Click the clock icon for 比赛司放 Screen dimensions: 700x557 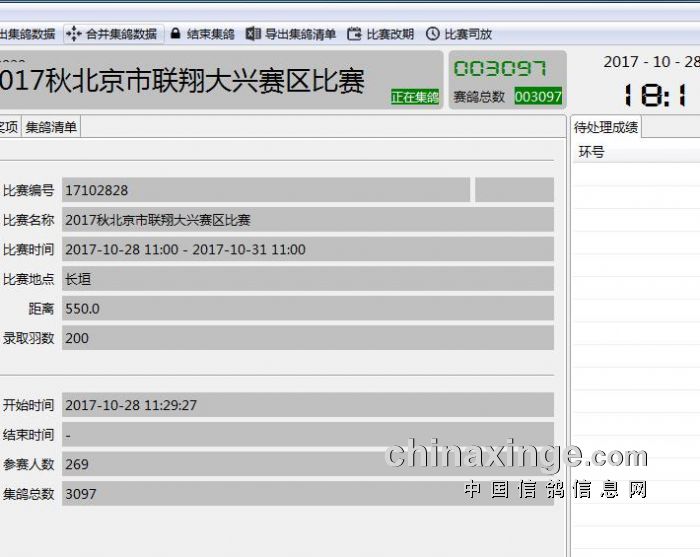[433, 34]
